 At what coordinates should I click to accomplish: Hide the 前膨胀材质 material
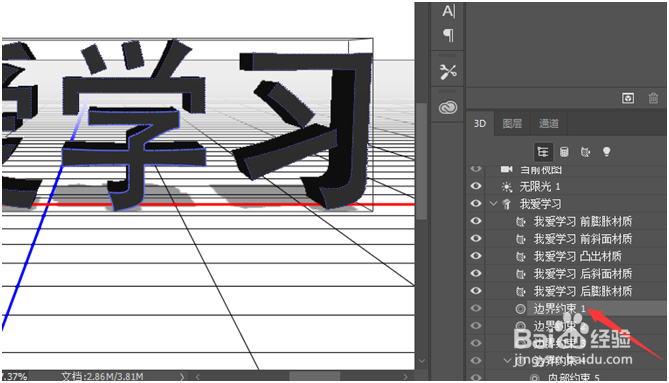pos(476,221)
